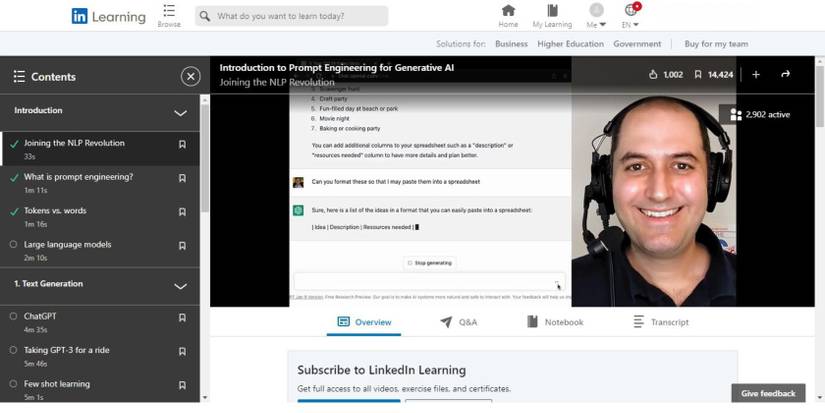This screenshot has height=413, width=825.
Task: Toggle completion circle for ChatGPT lesson
Action: click(13, 316)
